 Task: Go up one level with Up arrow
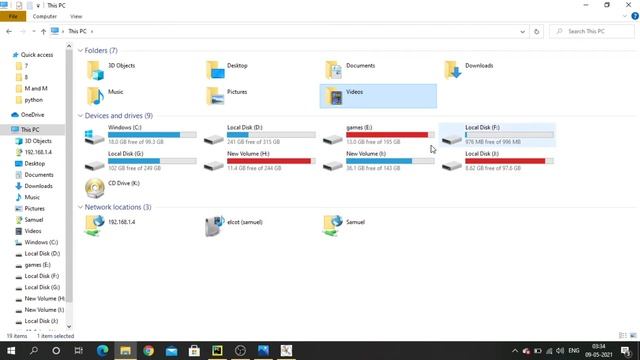point(43,31)
